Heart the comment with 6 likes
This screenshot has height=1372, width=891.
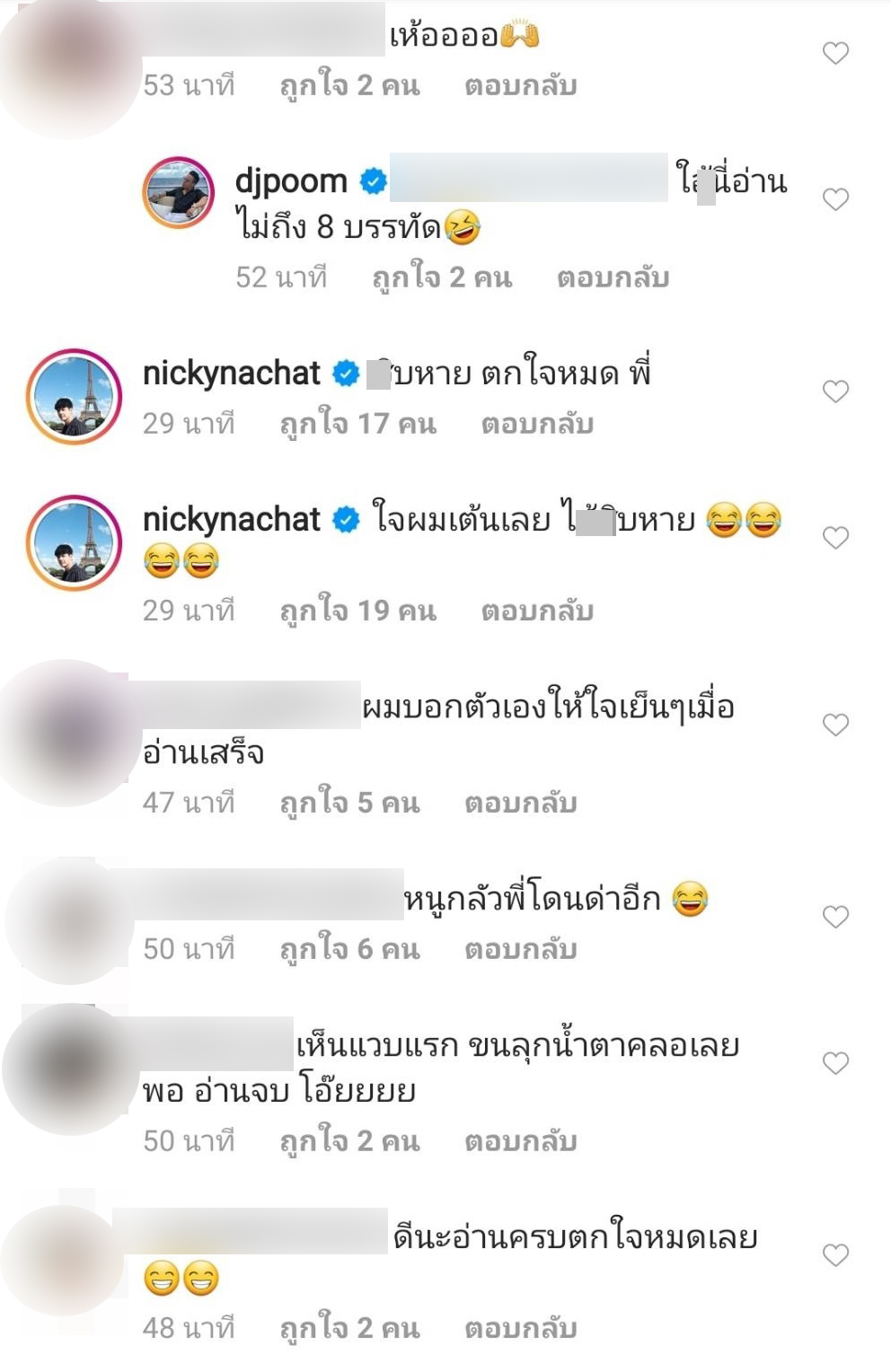pyautogui.click(x=835, y=917)
